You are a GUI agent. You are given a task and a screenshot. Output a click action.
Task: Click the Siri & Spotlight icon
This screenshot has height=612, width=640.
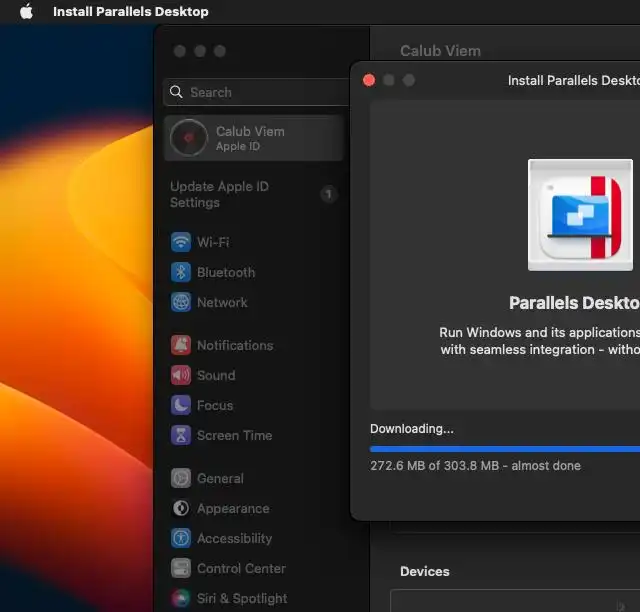(181, 599)
